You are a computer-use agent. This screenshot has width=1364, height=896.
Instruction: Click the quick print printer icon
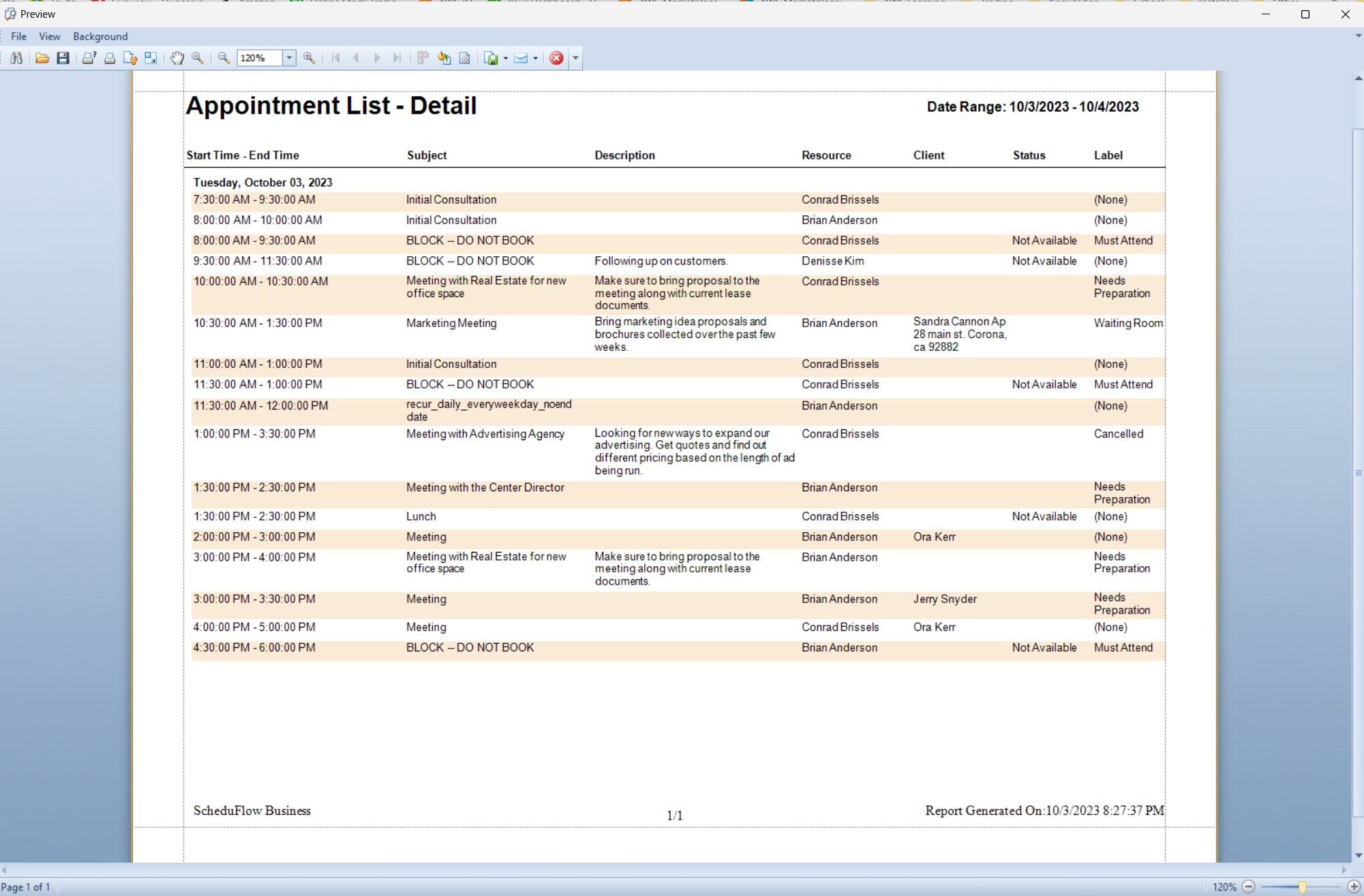[x=110, y=58]
